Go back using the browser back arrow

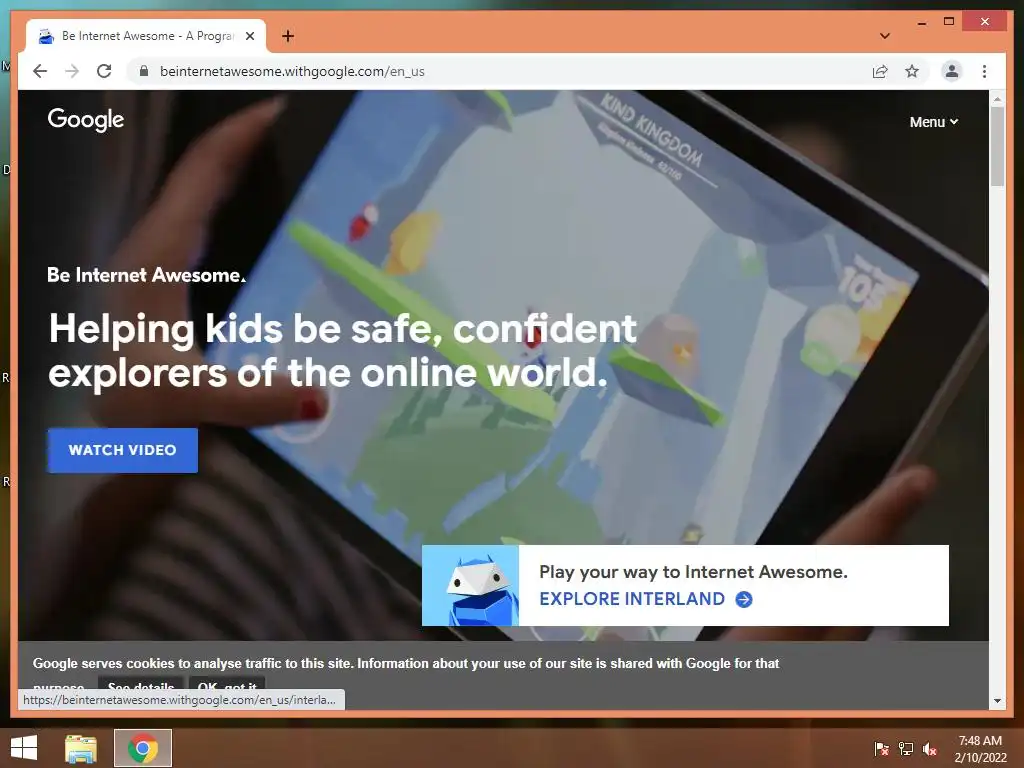(x=40, y=71)
